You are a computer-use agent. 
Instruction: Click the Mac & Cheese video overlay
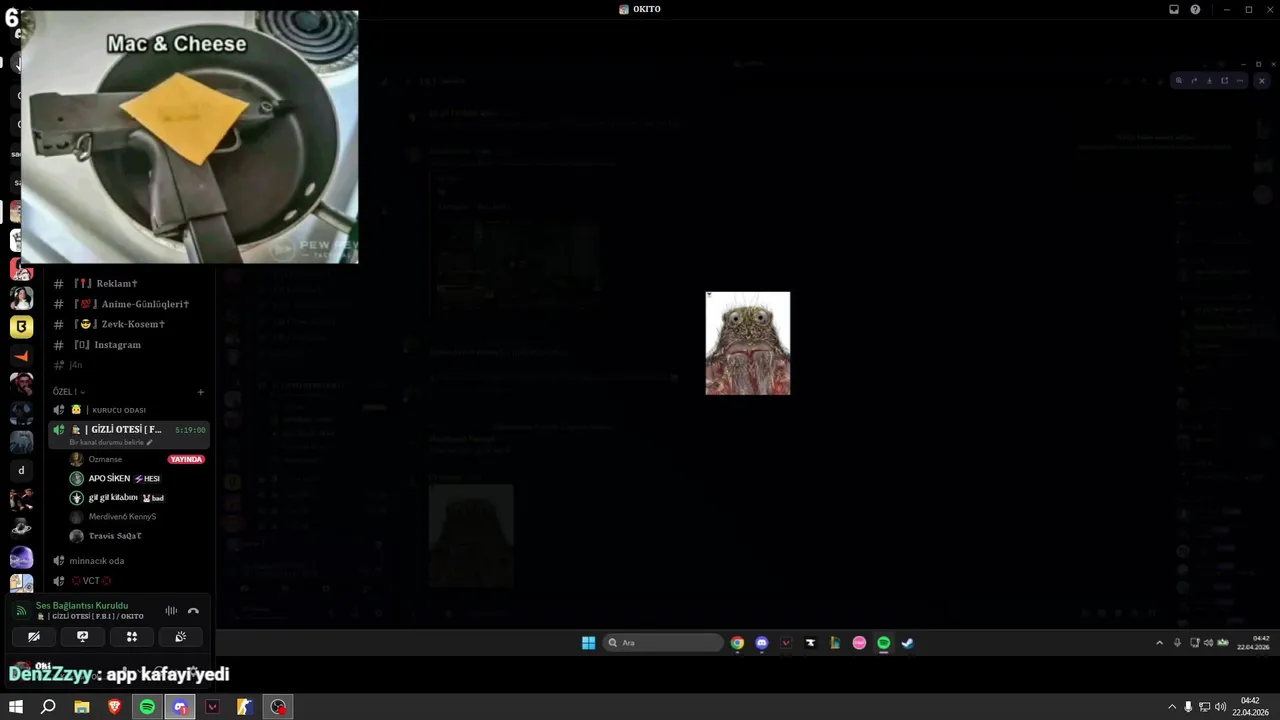click(189, 137)
